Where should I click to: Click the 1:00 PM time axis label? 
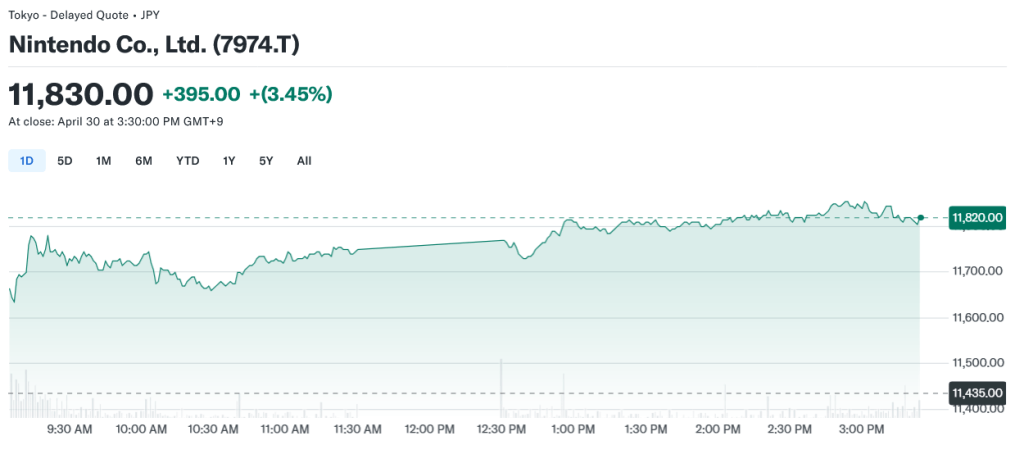[573, 429]
